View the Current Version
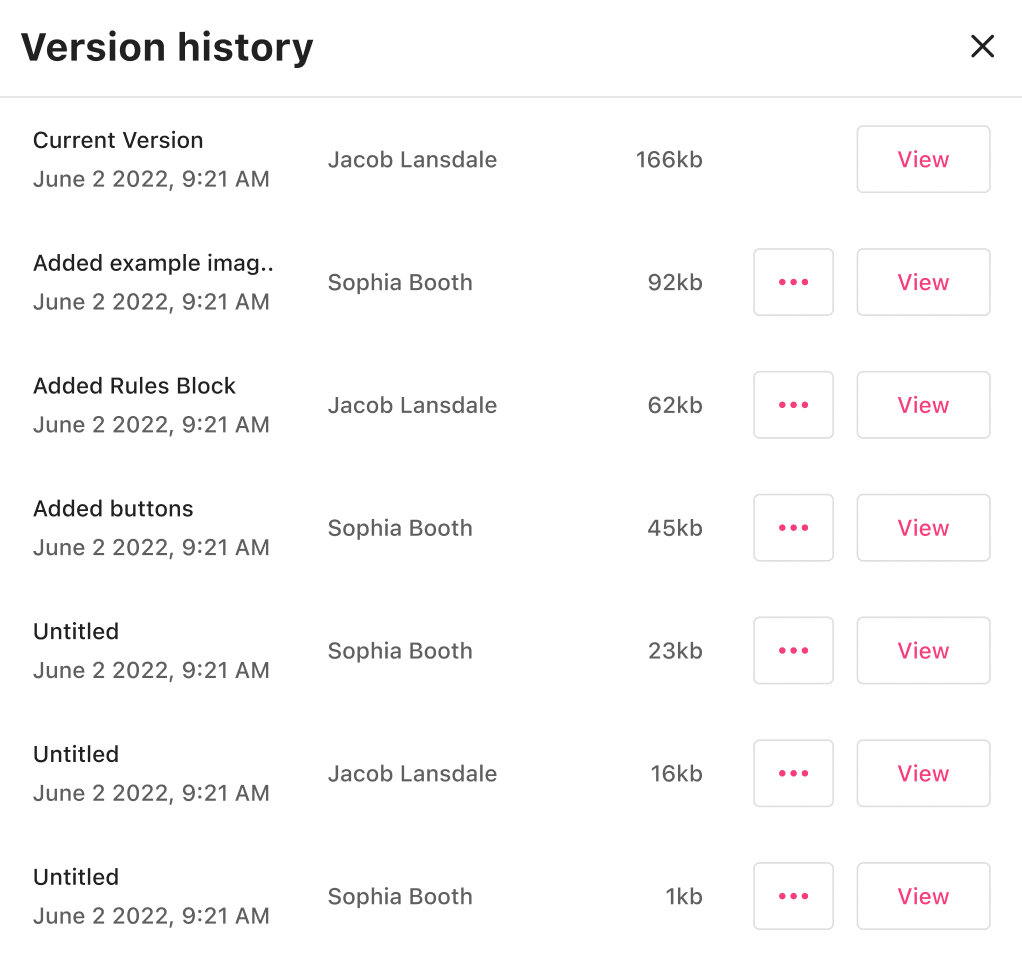1022x956 pixels. (x=923, y=159)
